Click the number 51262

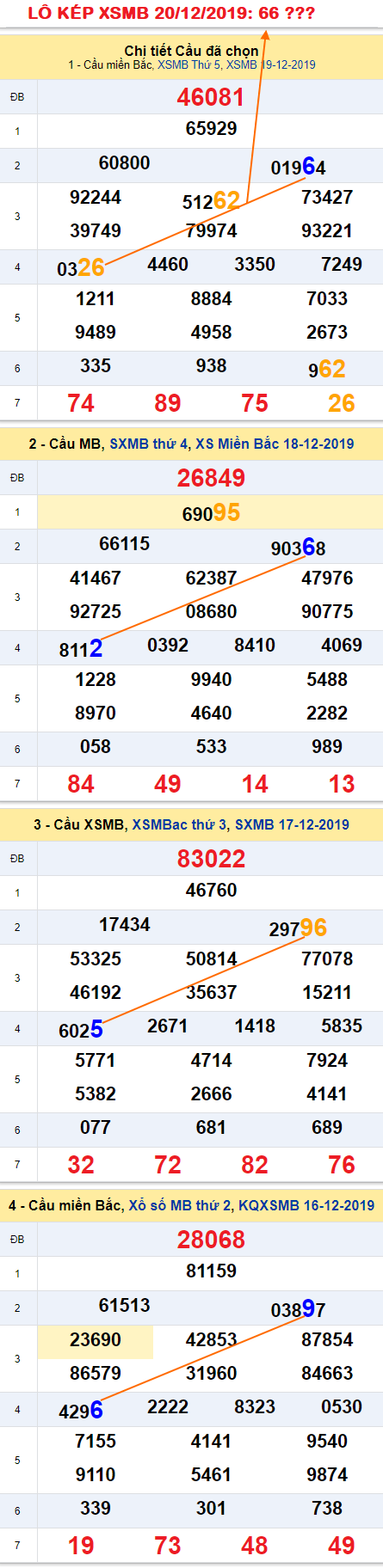coord(211,201)
